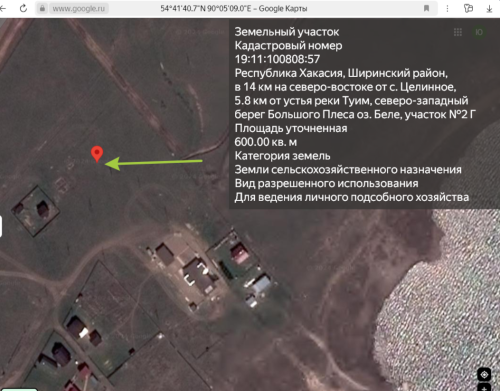Open the Google account avatar Ю
The height and width of the screenshot is (391, 500).
coord(479,32)
